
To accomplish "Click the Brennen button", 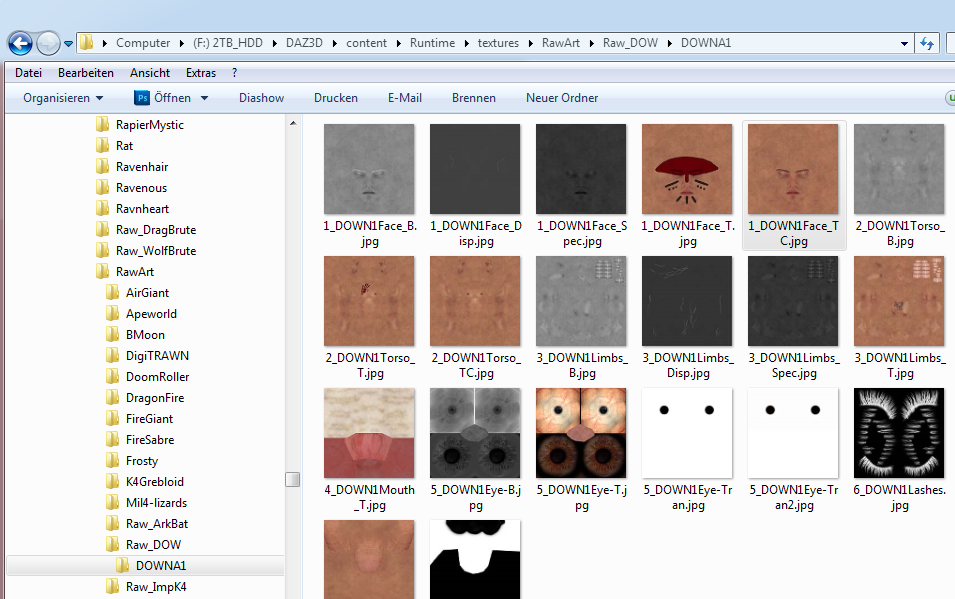I will coord(474,98).
